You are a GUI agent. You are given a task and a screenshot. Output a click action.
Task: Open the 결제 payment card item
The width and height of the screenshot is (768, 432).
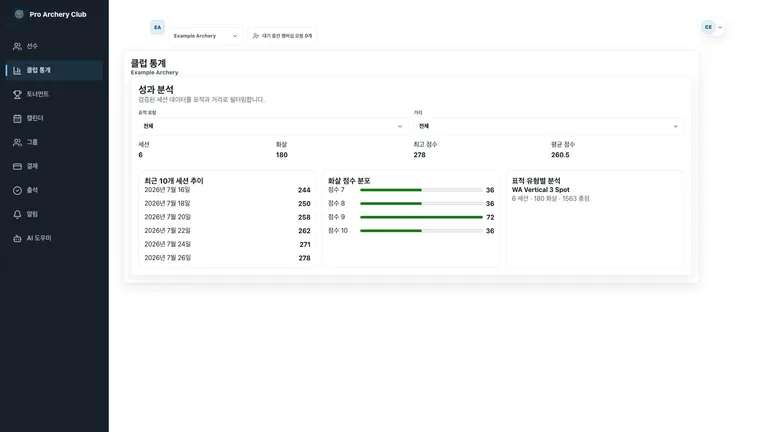pyautogui.click(x=54, y=166)
